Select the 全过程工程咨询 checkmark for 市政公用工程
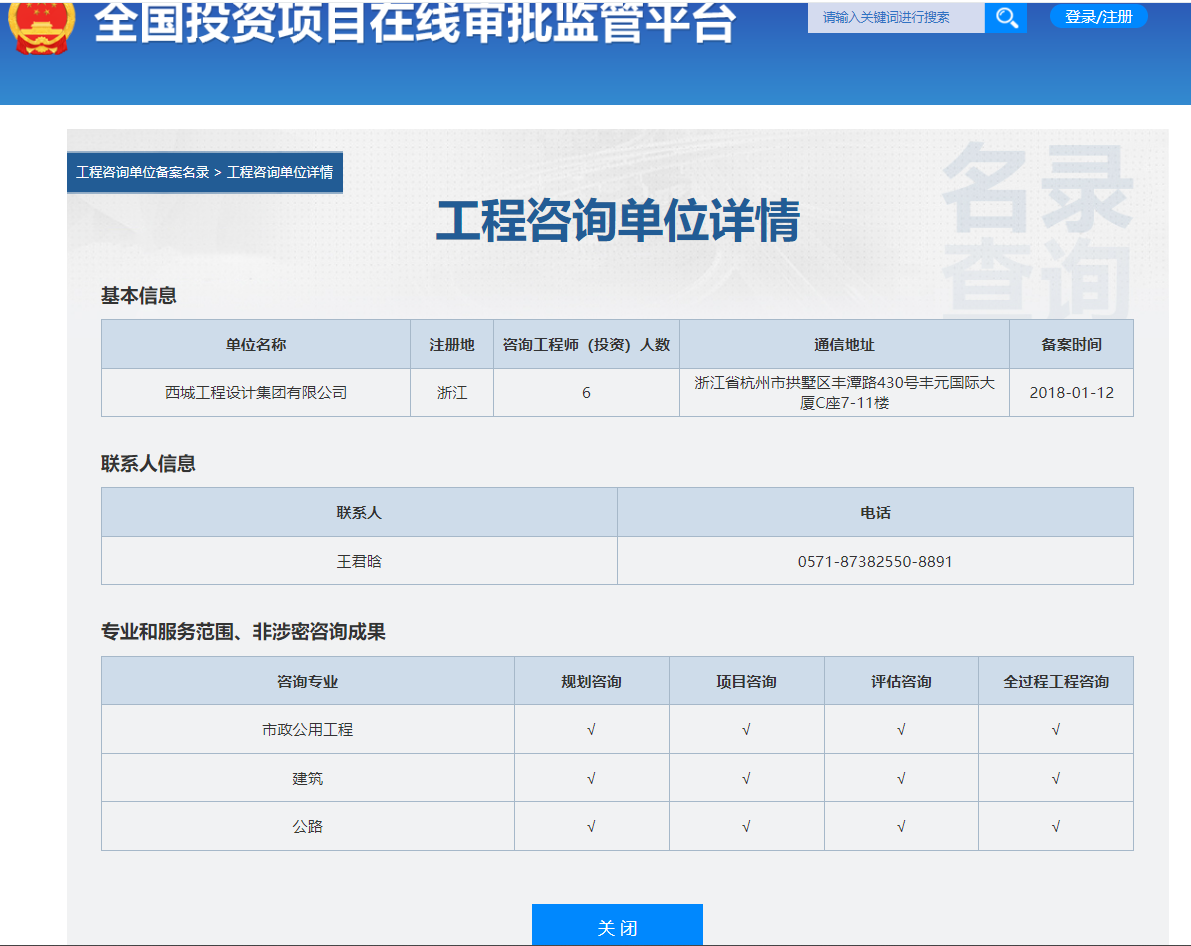This screenshot has width=1191, height=946. tap(1056, 729)
